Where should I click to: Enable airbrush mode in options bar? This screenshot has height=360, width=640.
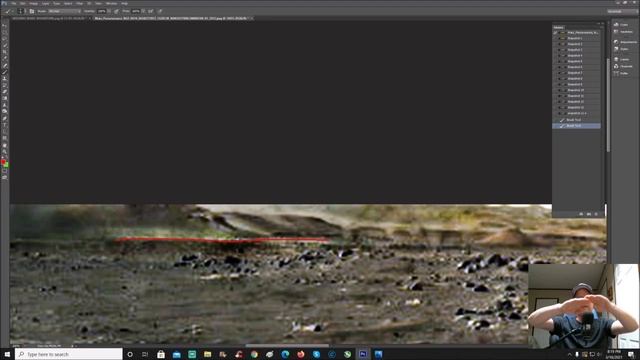(x=151, y=11)
